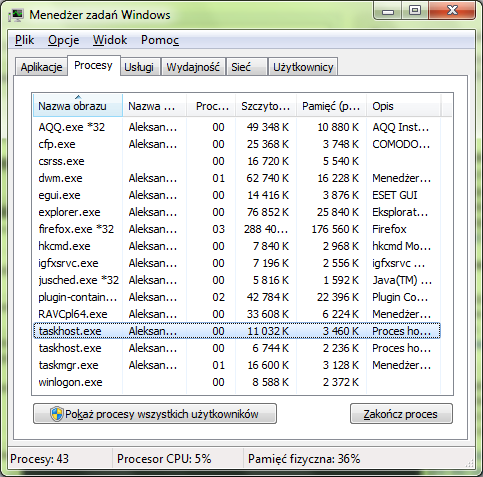Open the Plik menu
The width and height of the screenshot is (483, 477).
24,40
